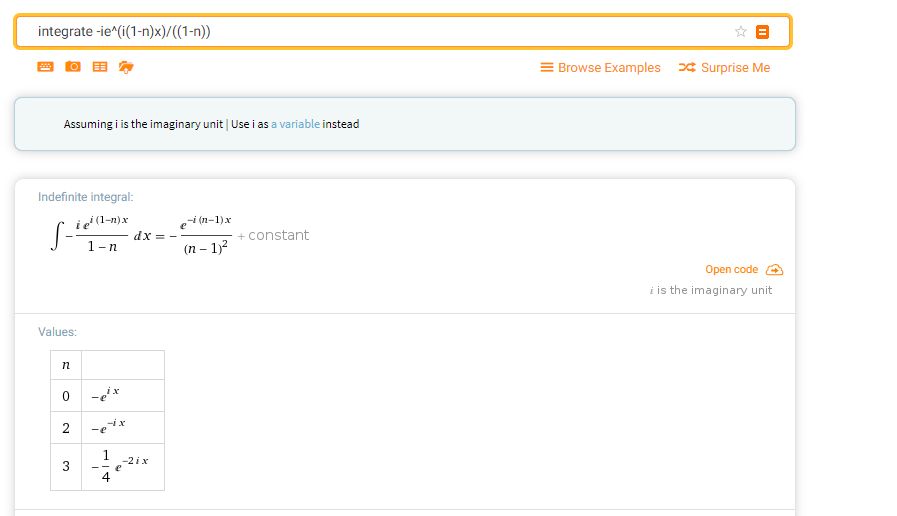Click the 'Assuming i is the imaginary unit' text
897x516 pixels.
pyautogui.click(x=143, y=124)
